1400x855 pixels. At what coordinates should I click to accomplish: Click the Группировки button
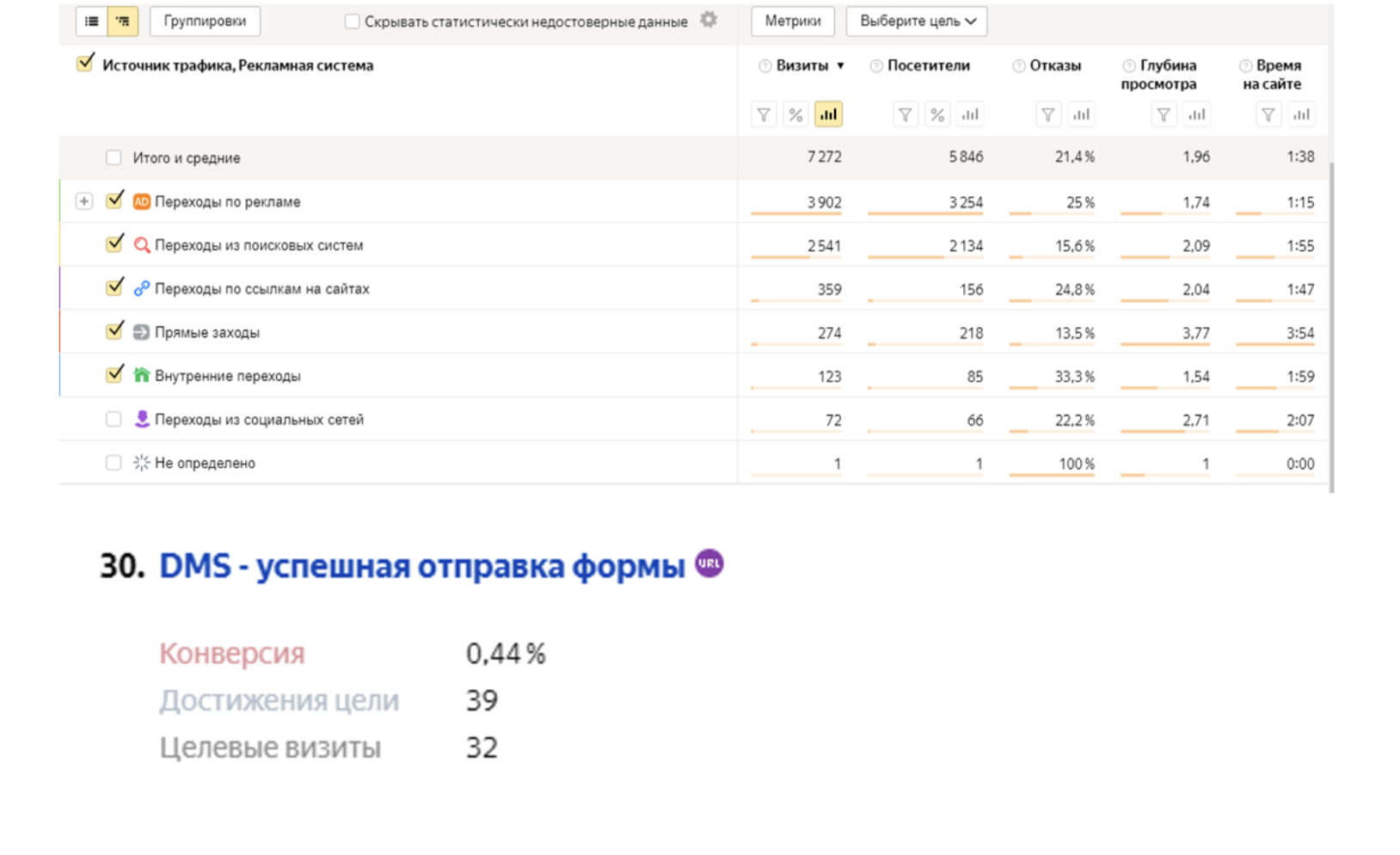click(205, 22)
